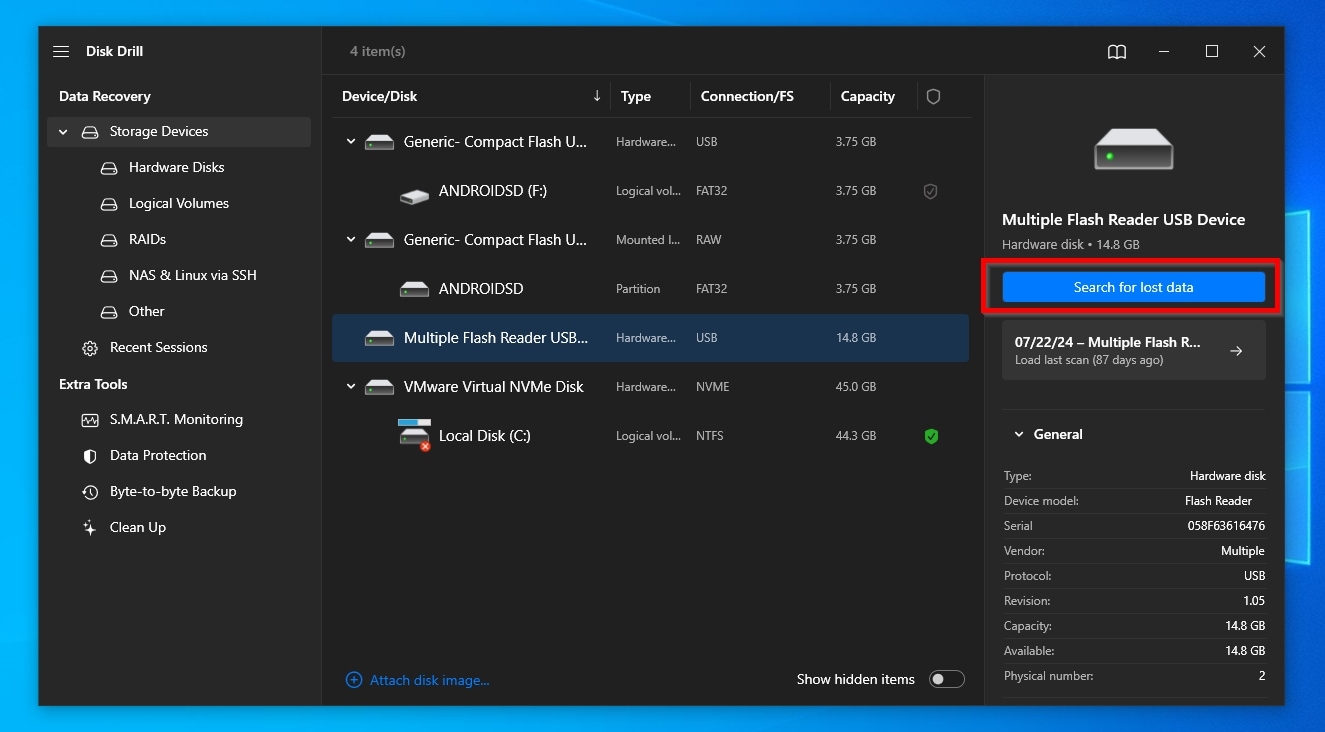Click the Attach disk image link
Screen dimensions: 1325x732
429,681
